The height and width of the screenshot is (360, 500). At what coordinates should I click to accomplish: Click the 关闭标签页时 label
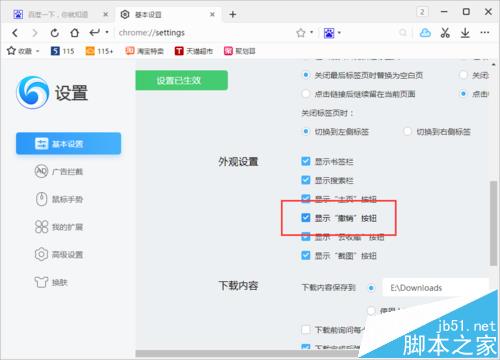[x=327, y=113]
